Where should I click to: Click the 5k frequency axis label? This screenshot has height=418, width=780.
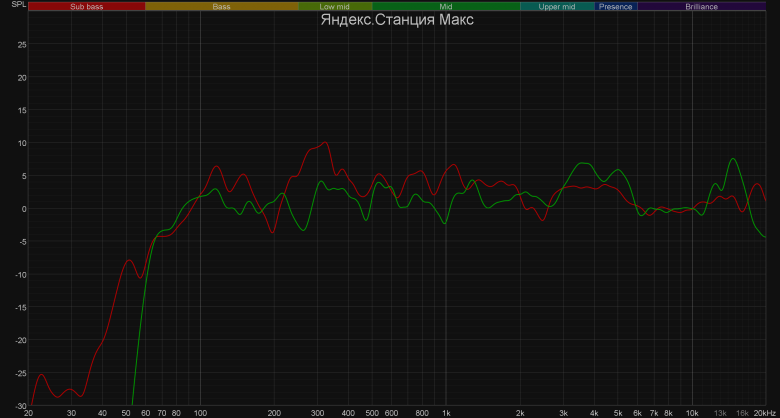click(618, 413)
